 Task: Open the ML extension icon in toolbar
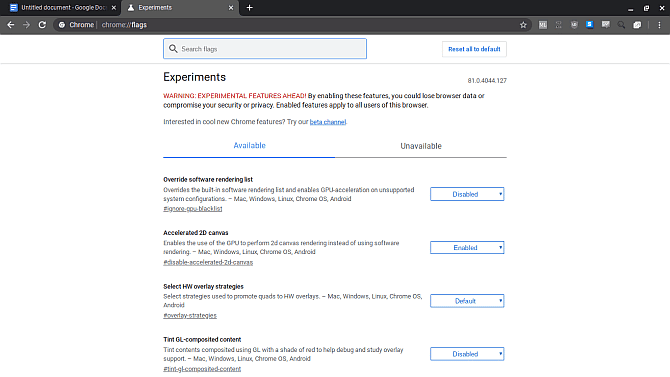pos(543,25)
